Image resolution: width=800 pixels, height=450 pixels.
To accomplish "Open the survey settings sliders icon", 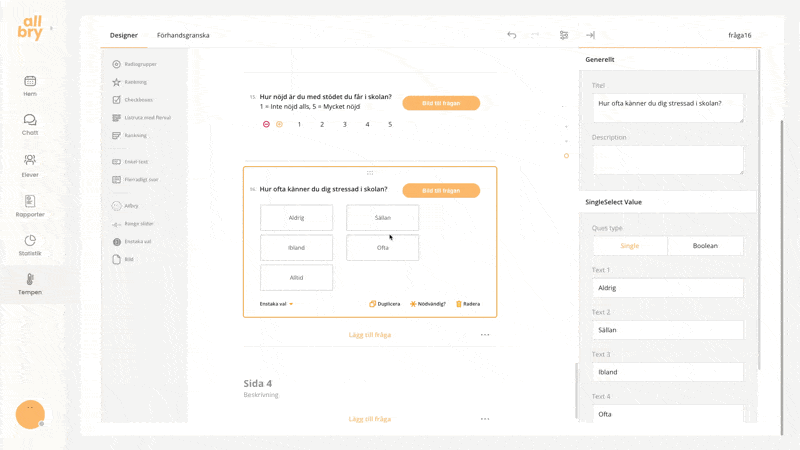I will coord(564,35).
